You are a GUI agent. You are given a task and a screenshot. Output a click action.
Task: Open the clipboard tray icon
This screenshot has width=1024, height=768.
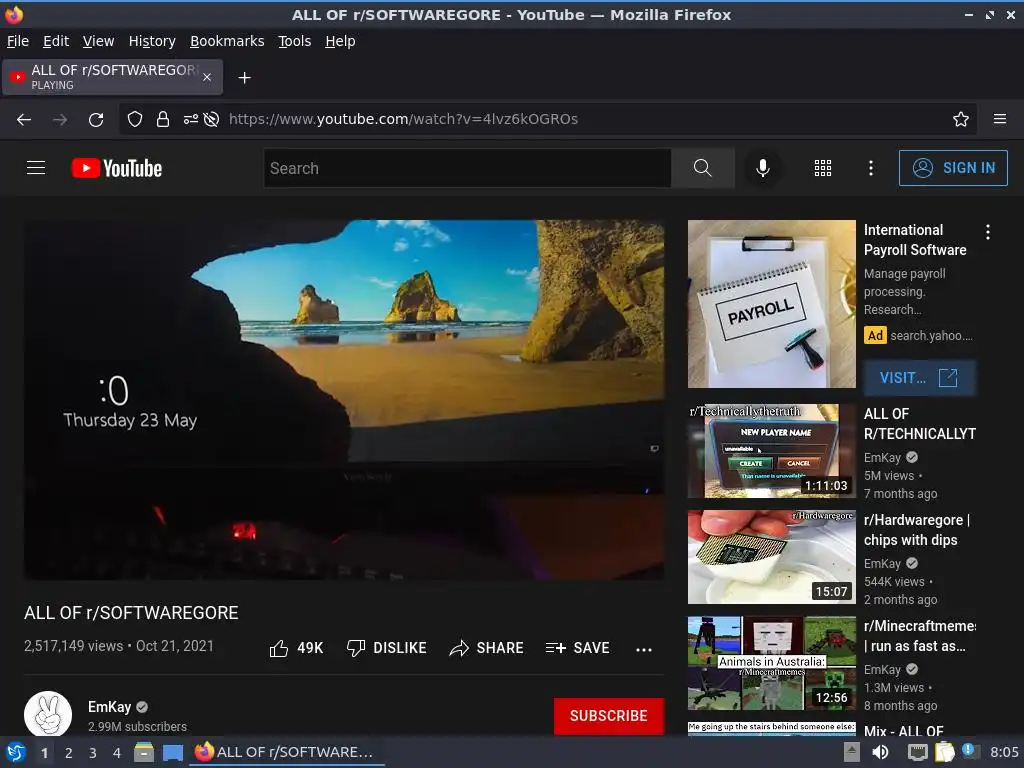(x=944, y=752)
